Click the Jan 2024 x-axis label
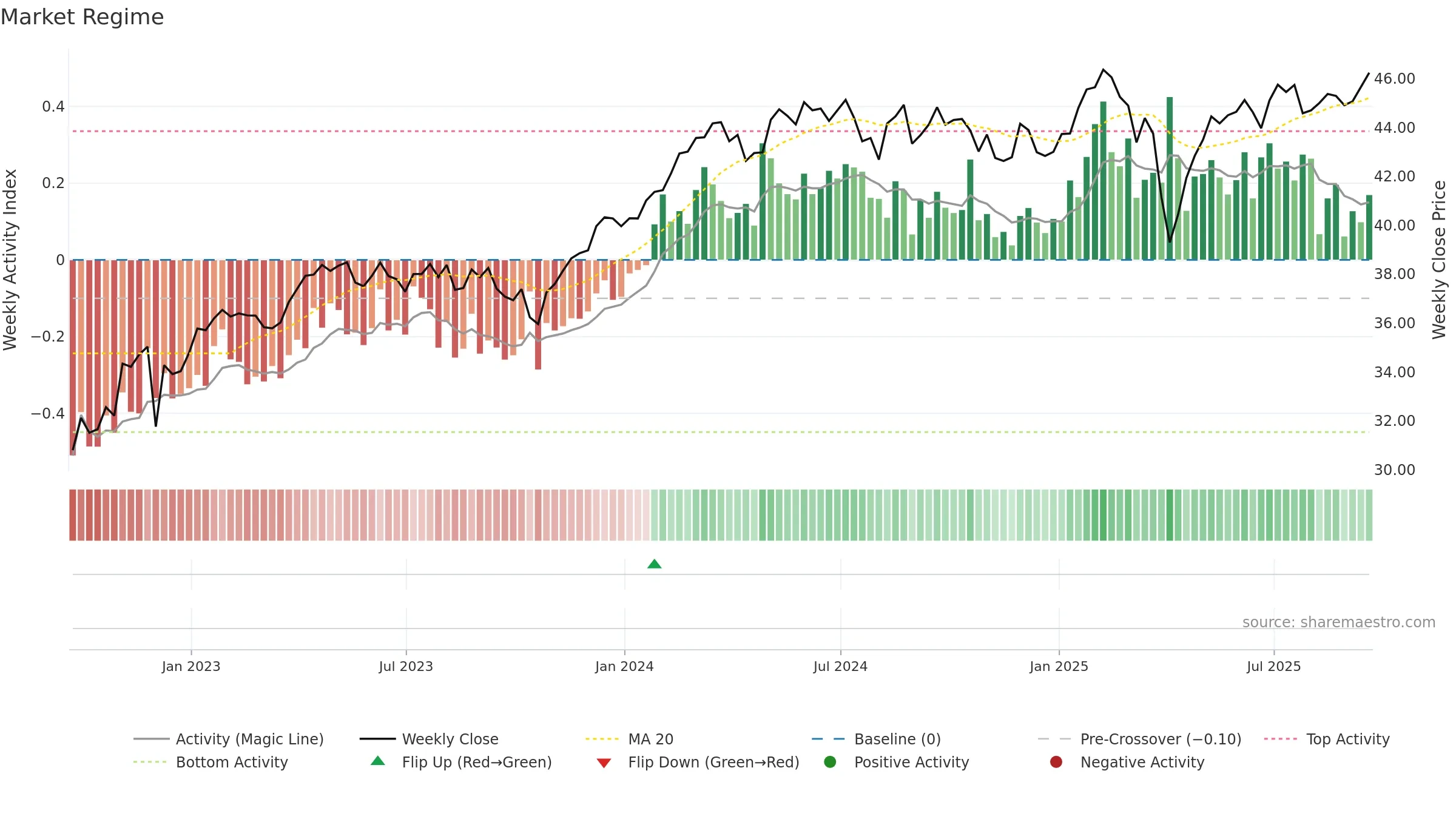This screenshot has height=819, width=1456. click(x=624, y=666)
